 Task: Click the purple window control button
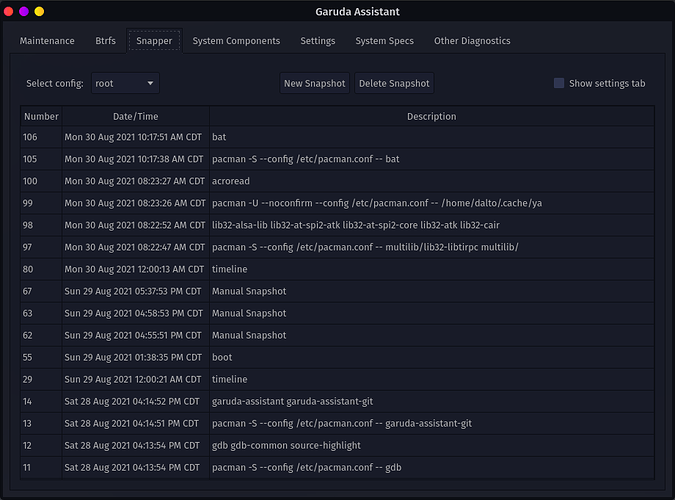pos(24,12)
